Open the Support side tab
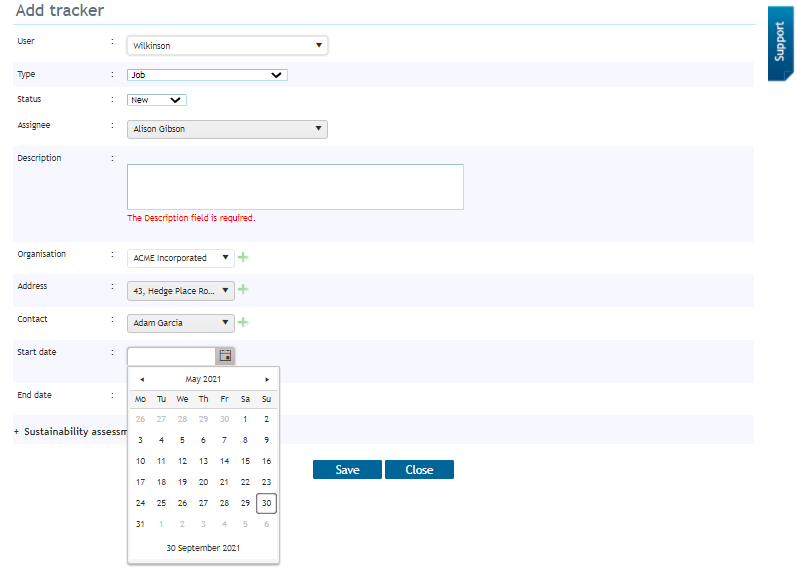797x573 pixels. coord(780,43)
